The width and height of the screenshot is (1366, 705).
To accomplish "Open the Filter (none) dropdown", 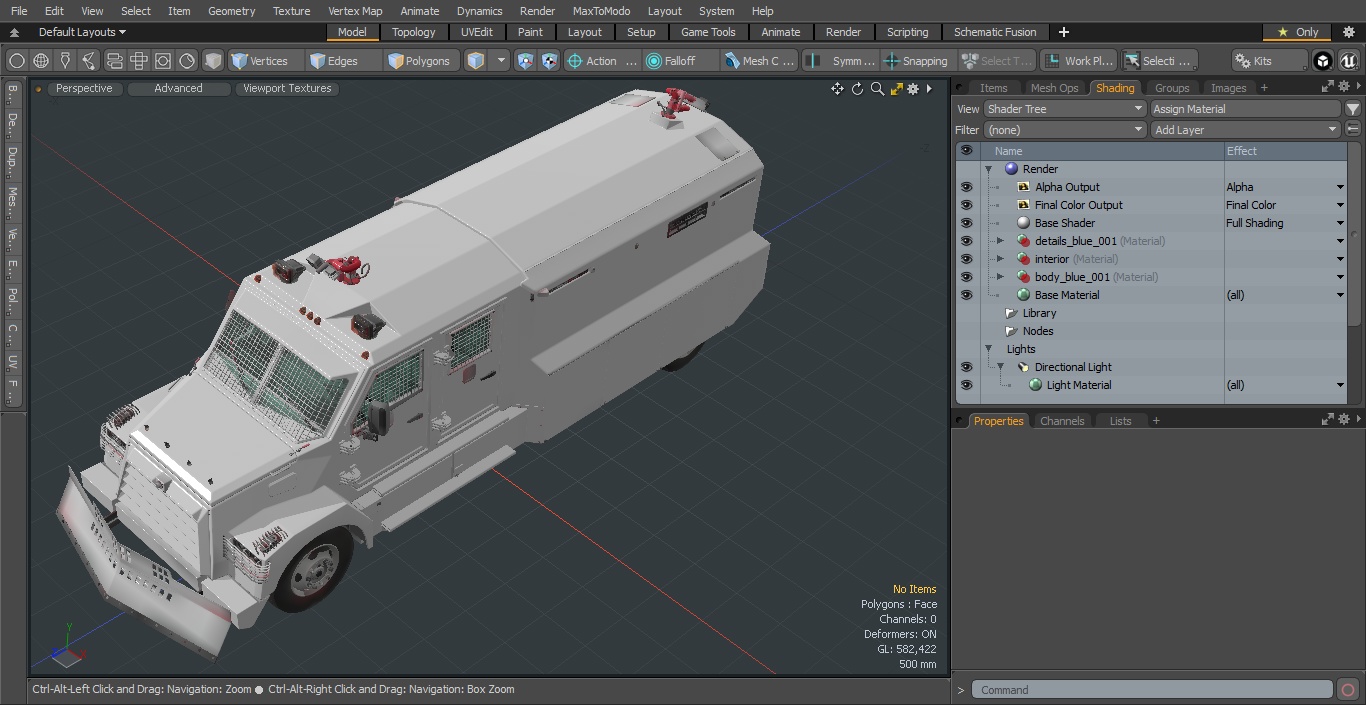I will pyautogui.click(x=1064, y=130).
